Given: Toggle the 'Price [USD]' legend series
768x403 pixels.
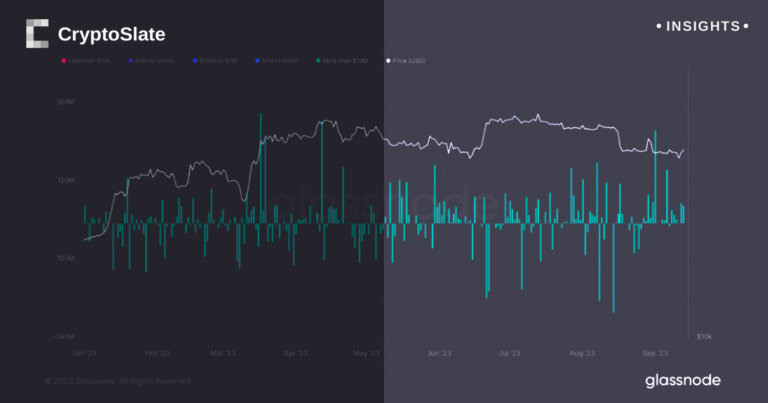Looking at the screenshot, I should 406,61.
